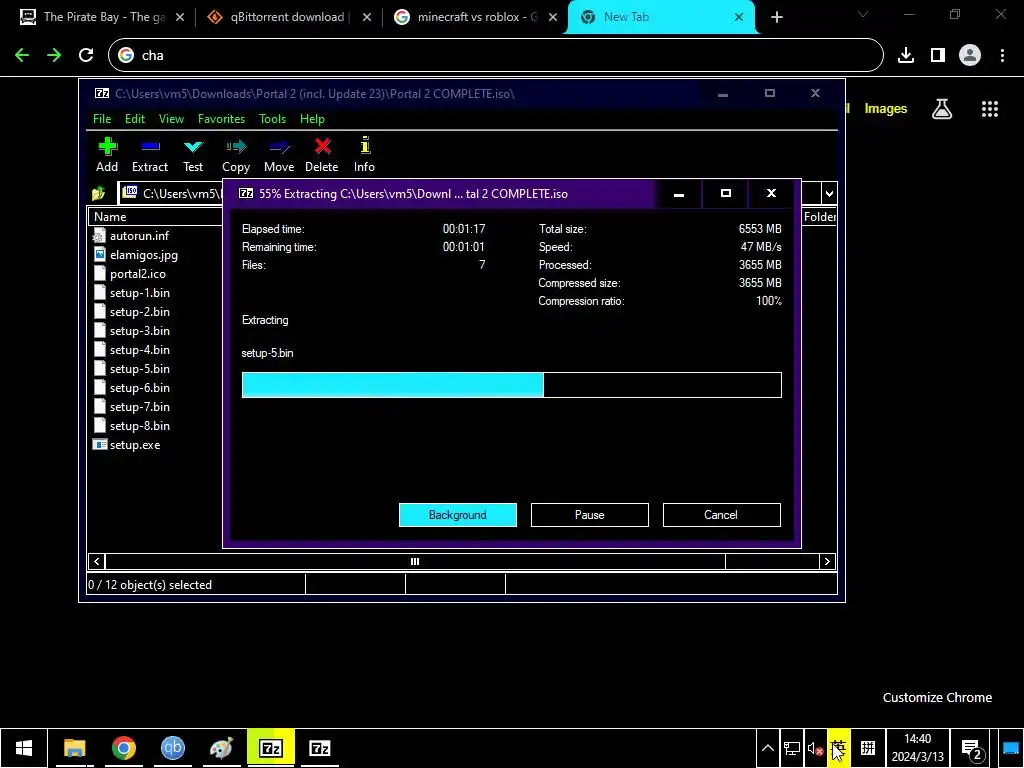Select elamigos.jpg file
Screen dimensions: 1024x768
pyautogui.click(x=144, y=255)
